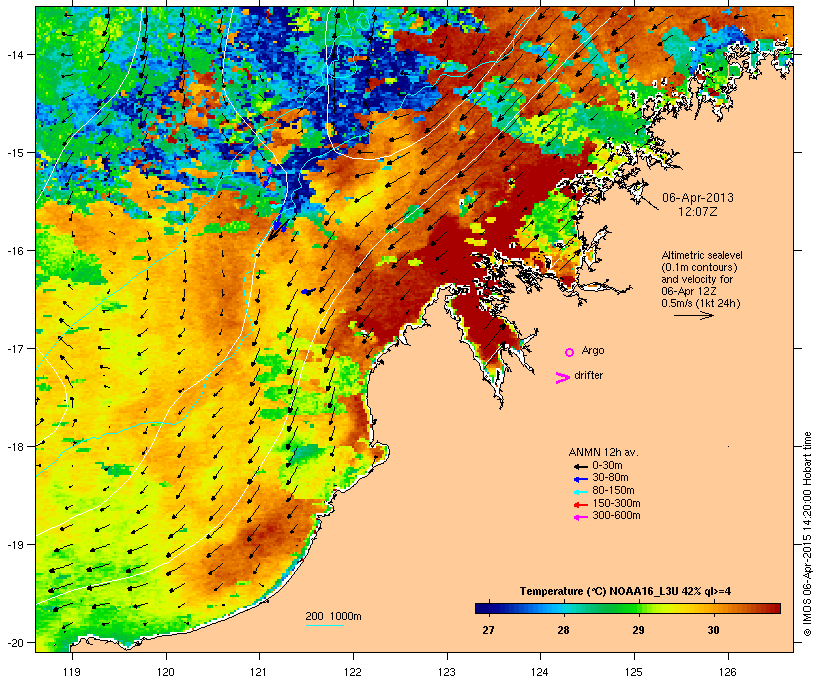Click the black 0-30m legend arrow
The height and width of the screenshot is (680, 820).
click(x=580, y=467)
